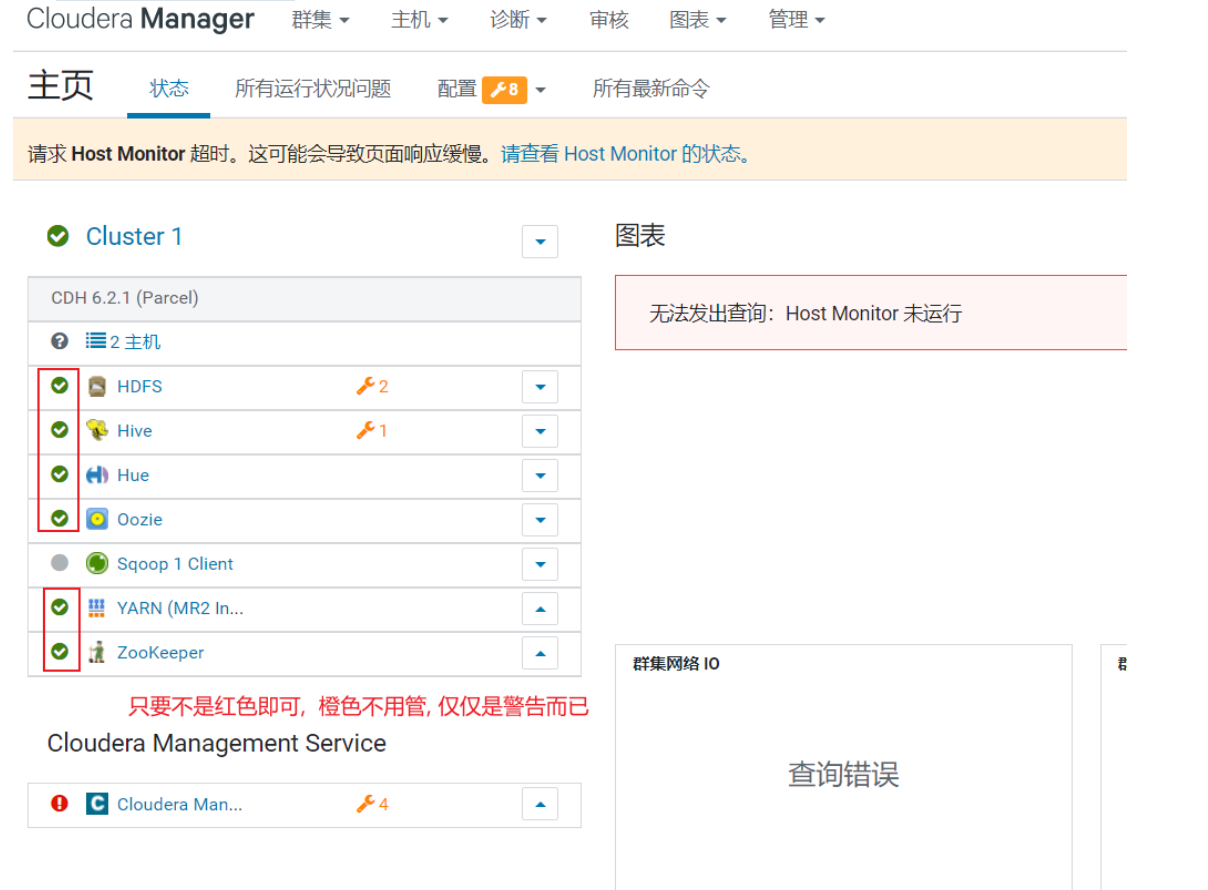The height and width of the screenshot is (890, 1208).
Task: Click the Cloudera Management Service C icon
Action: pyautogui.click(x=97, y=804)
